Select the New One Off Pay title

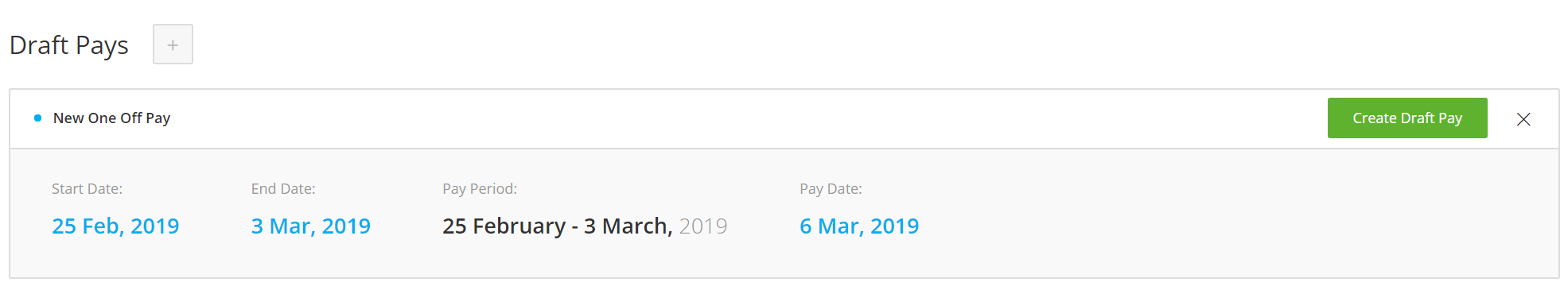tap(111, 118)
